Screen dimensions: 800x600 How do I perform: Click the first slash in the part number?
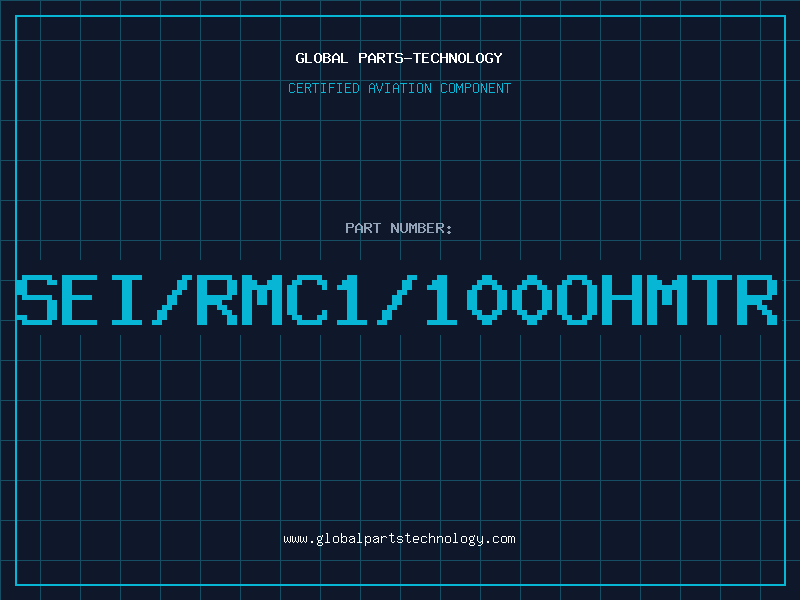click(x=171, y=300)
